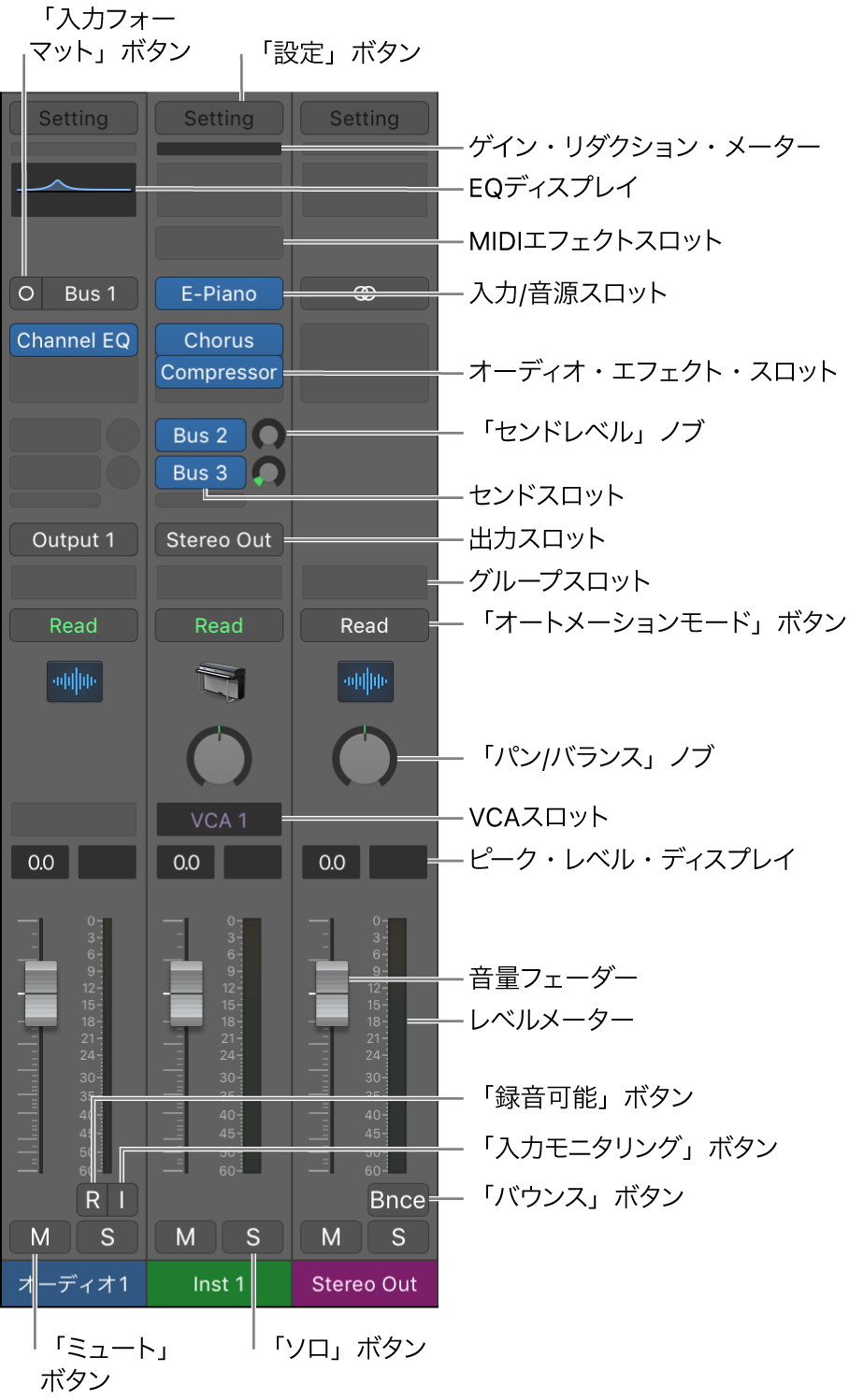Click the empty audio effect slot on Stereo Out
The height and width of the screenshot is (1400, 863).
(365, 363)
